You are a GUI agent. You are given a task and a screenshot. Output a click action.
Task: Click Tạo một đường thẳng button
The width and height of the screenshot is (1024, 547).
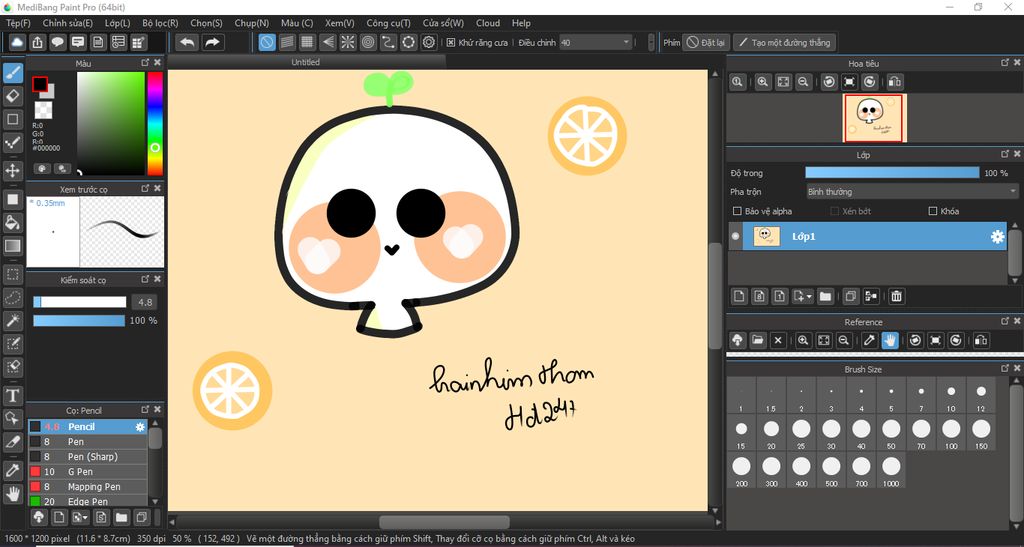(784, 42)
